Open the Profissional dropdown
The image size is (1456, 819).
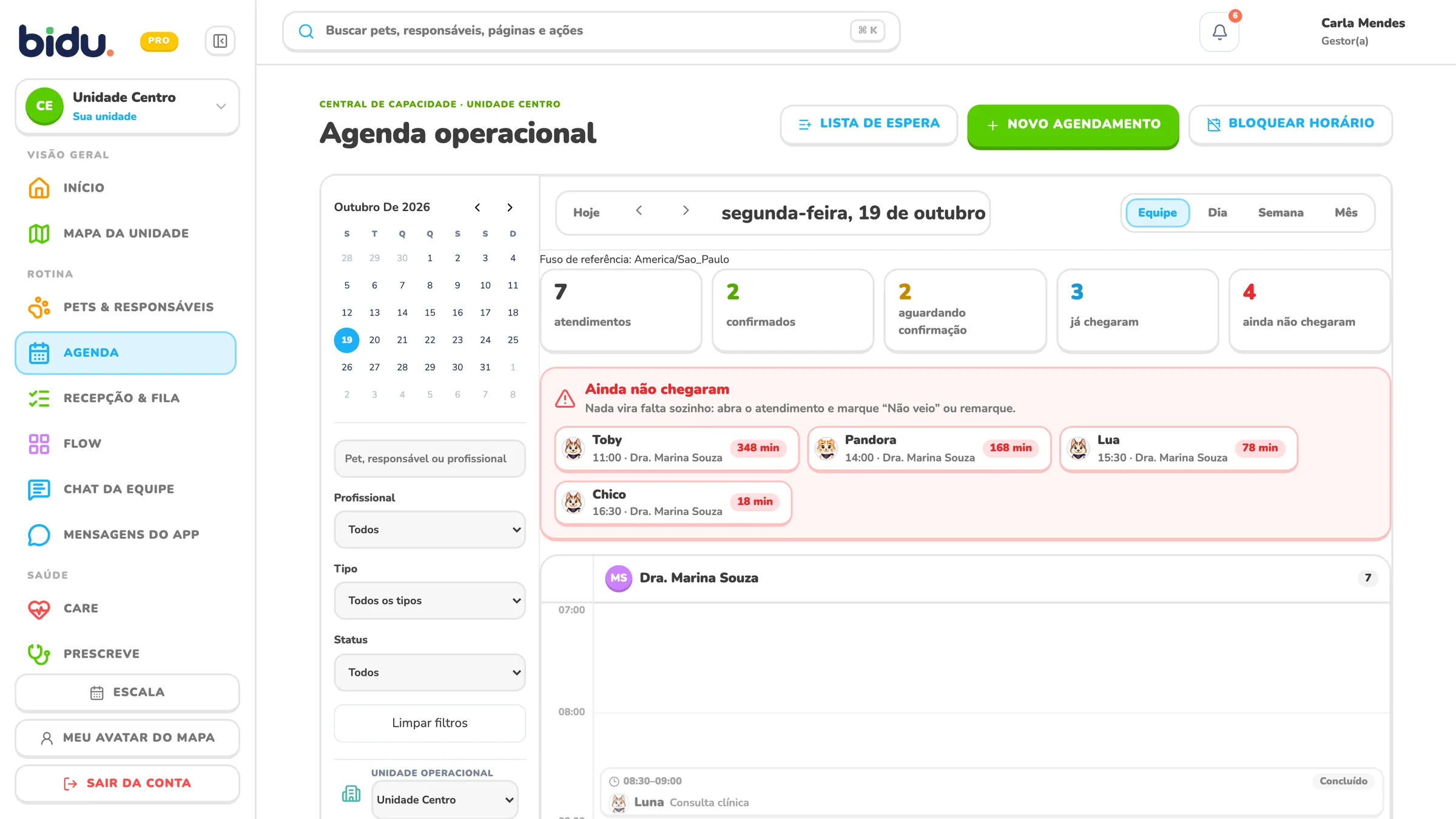(x=430, y=530)
